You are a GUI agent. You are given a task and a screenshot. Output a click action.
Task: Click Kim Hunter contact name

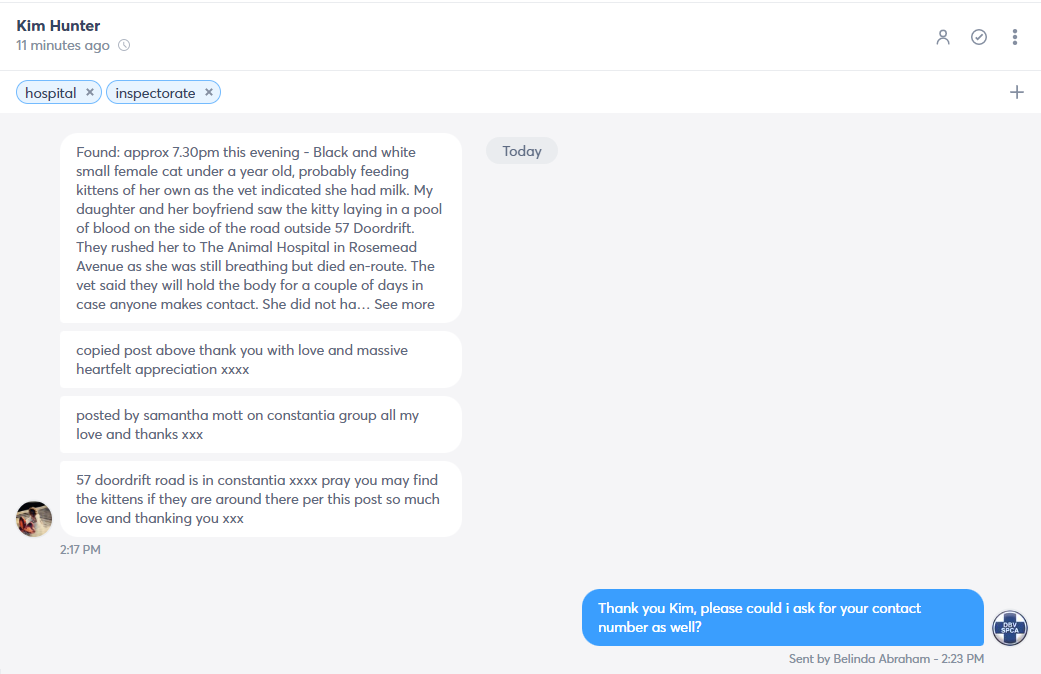(x=58, y=26)
